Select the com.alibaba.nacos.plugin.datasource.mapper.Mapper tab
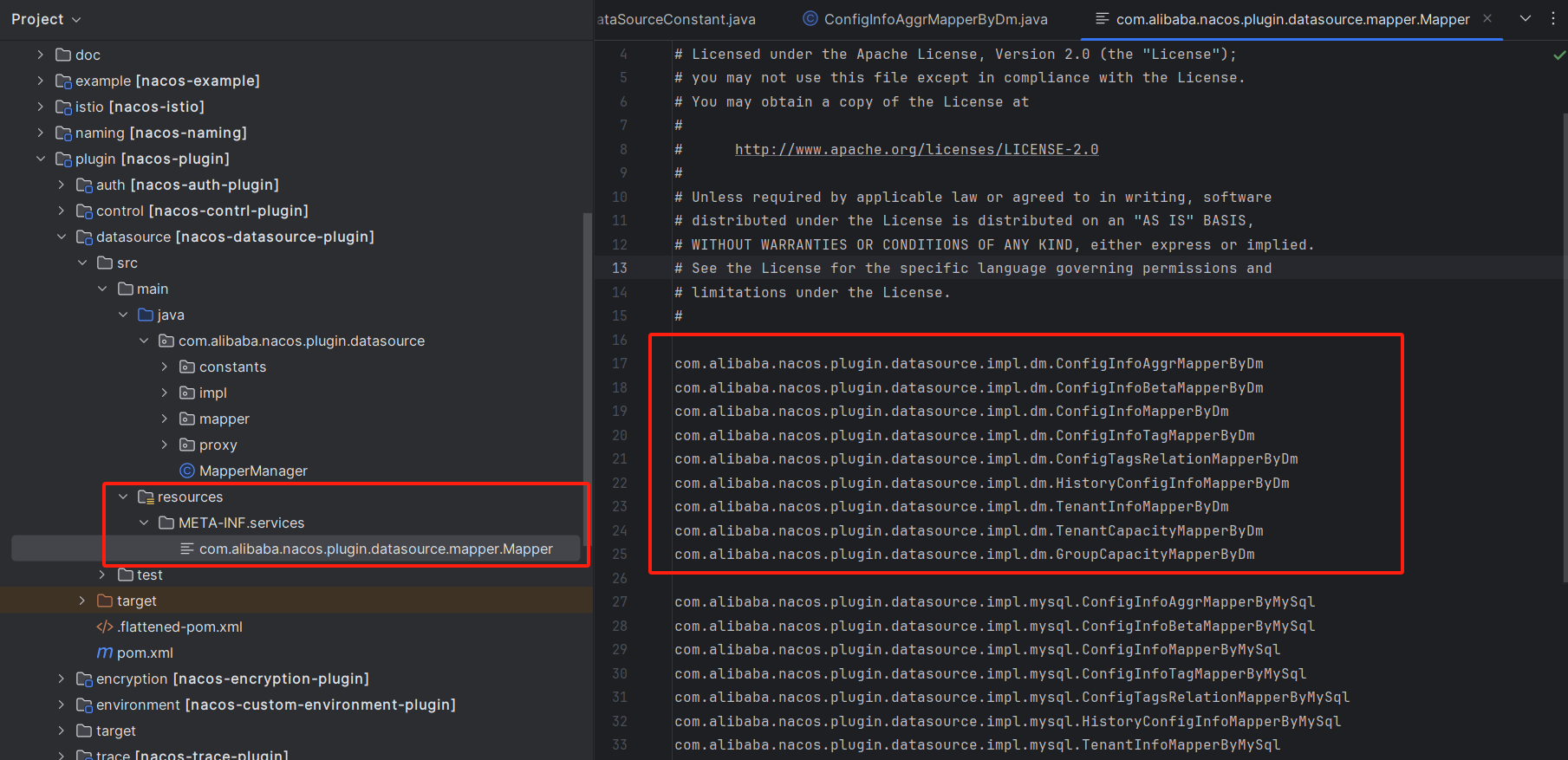 pos(1292,19)
